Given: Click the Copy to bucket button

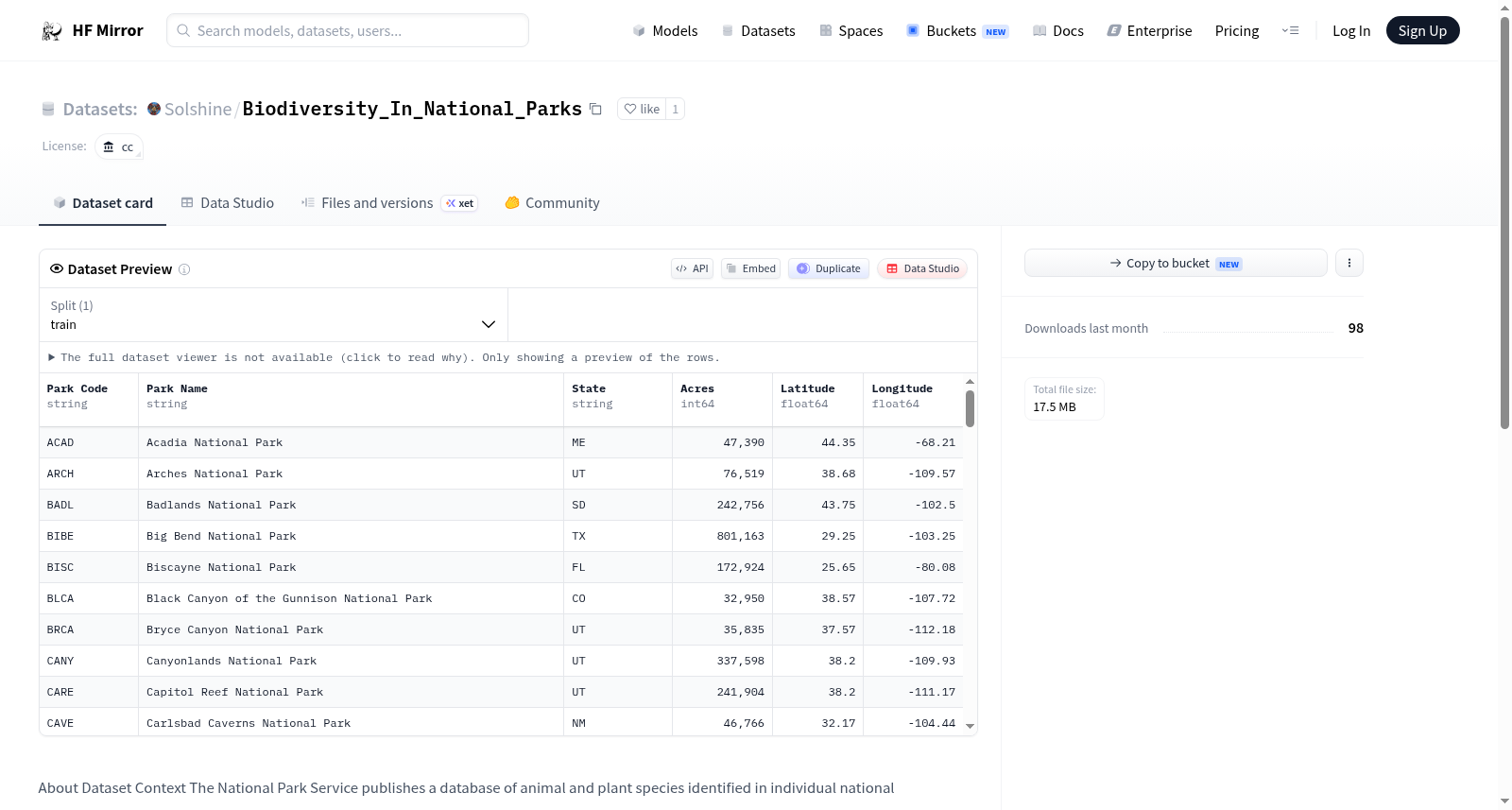Looking at the screenshot, I should point(1176,263).
